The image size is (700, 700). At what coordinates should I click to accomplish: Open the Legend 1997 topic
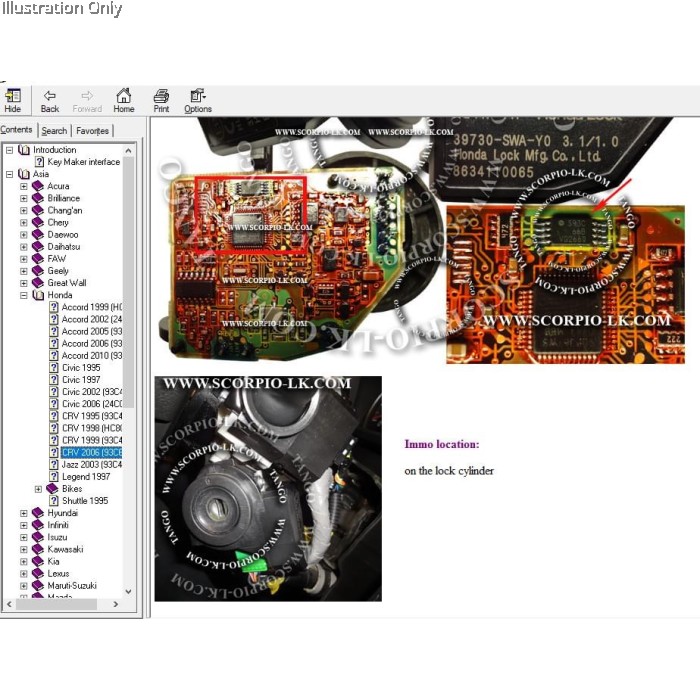[x=86, y=477]
